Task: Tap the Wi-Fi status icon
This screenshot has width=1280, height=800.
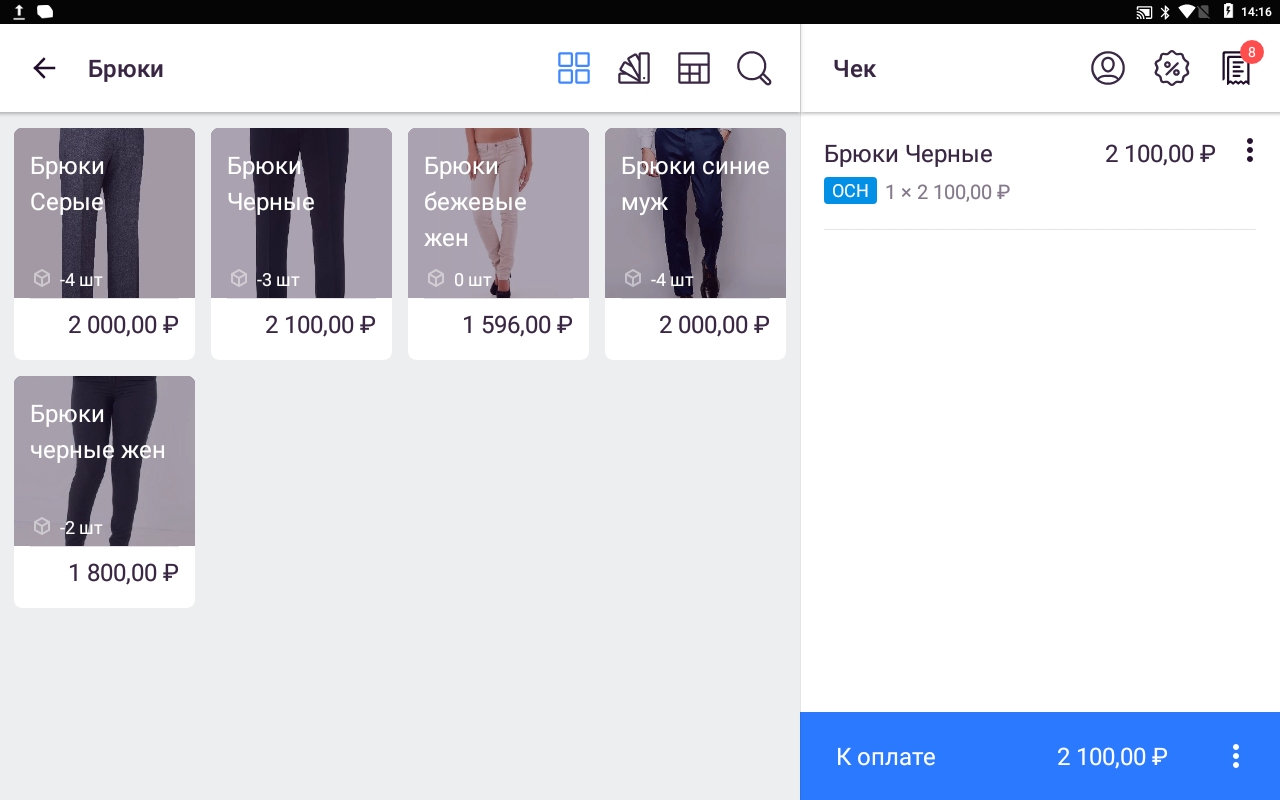Action: coord(1187,12)
